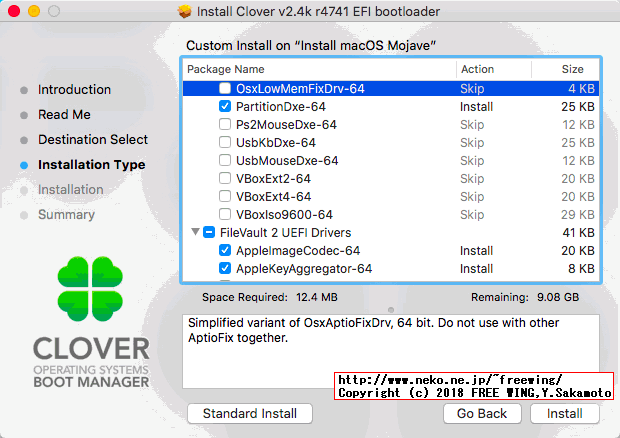Click the Clover package icon in title bar
Viewport: 620px width, 438px height.
click(184, 11)
